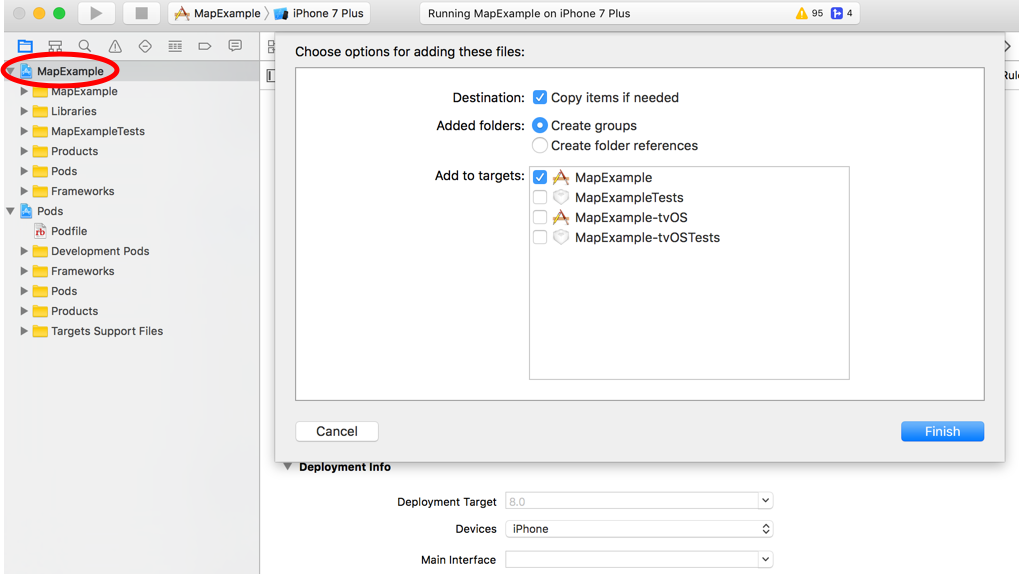Viewport: 1019px width, 574px height.
Task: Select the MapExample scheme in toolbar
Action: (x=218, y=13)
